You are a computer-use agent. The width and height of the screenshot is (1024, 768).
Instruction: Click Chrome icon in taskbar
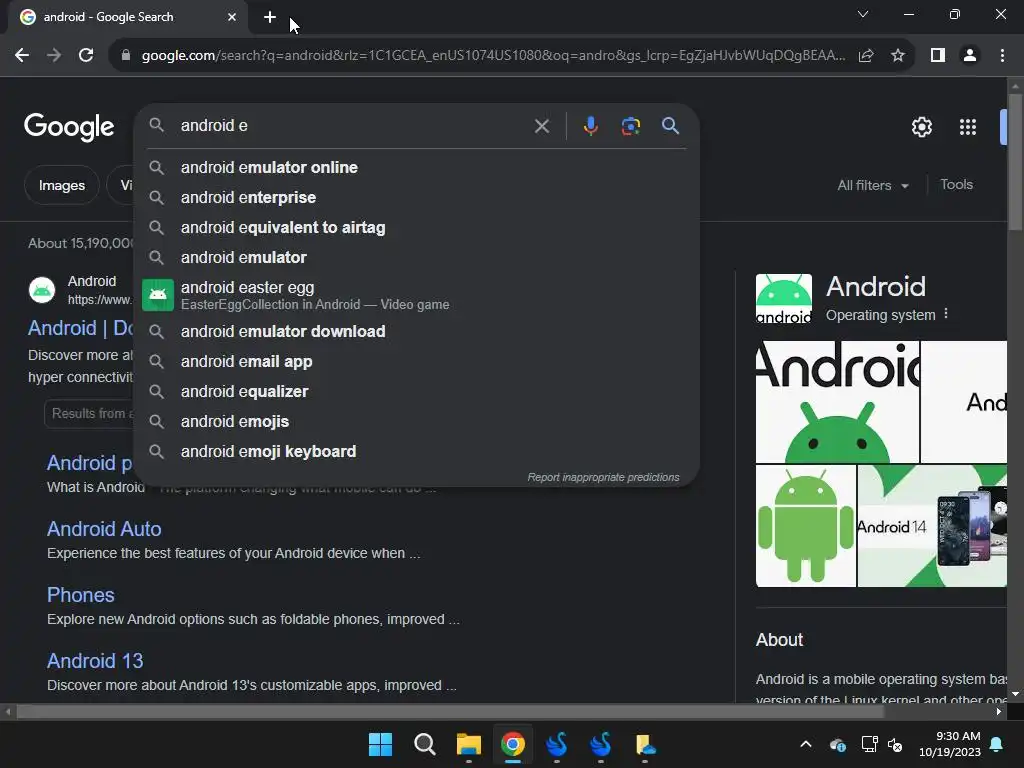513,744
